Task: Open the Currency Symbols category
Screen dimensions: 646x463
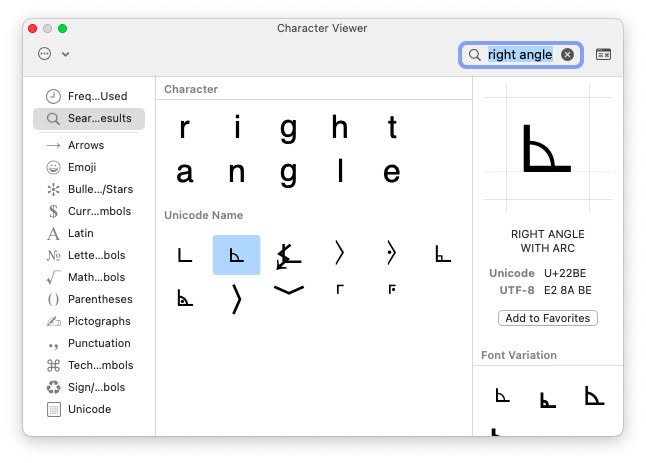Action: pos(89,211)
